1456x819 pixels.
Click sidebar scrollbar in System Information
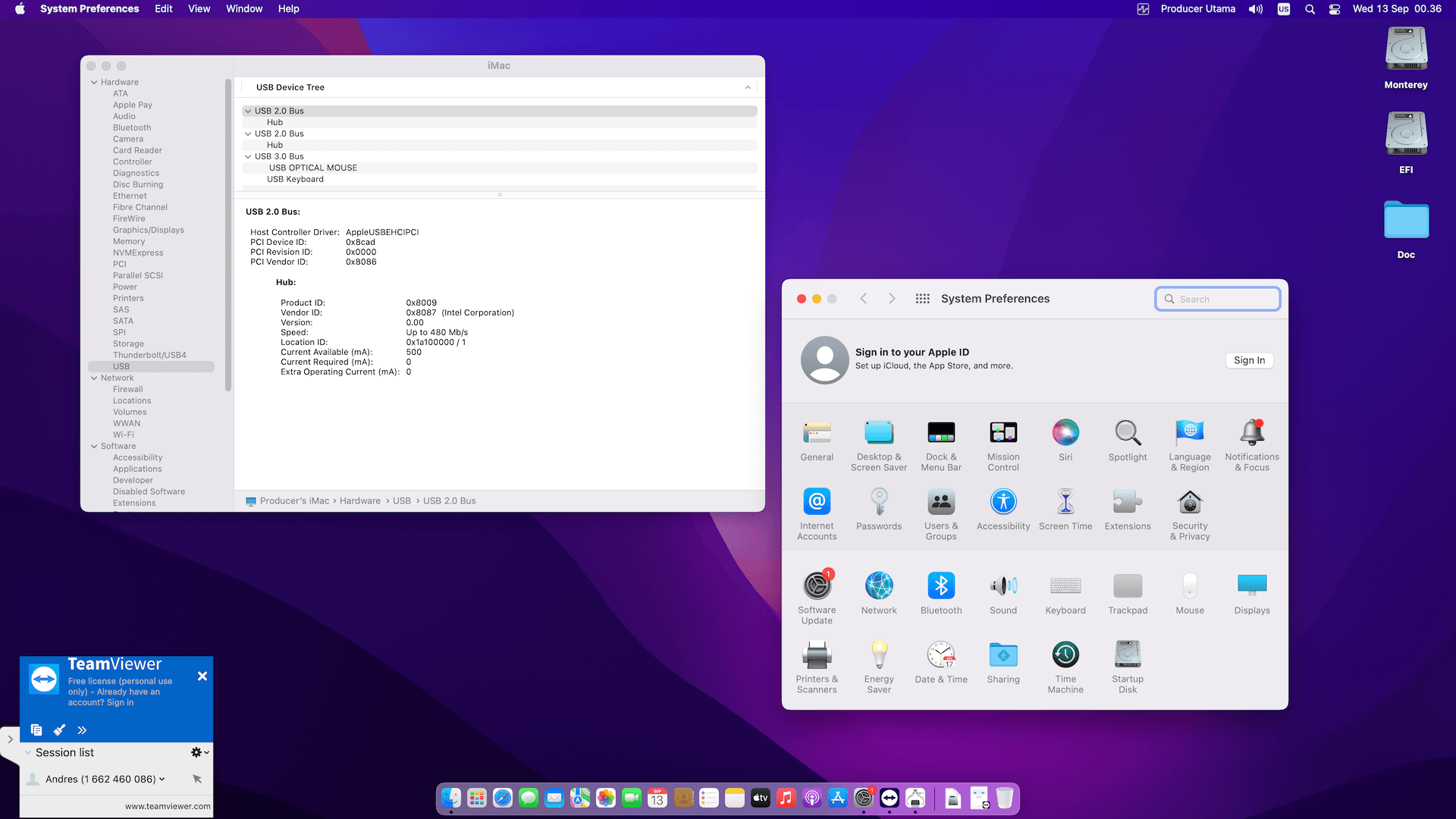[x=228, y=235]
